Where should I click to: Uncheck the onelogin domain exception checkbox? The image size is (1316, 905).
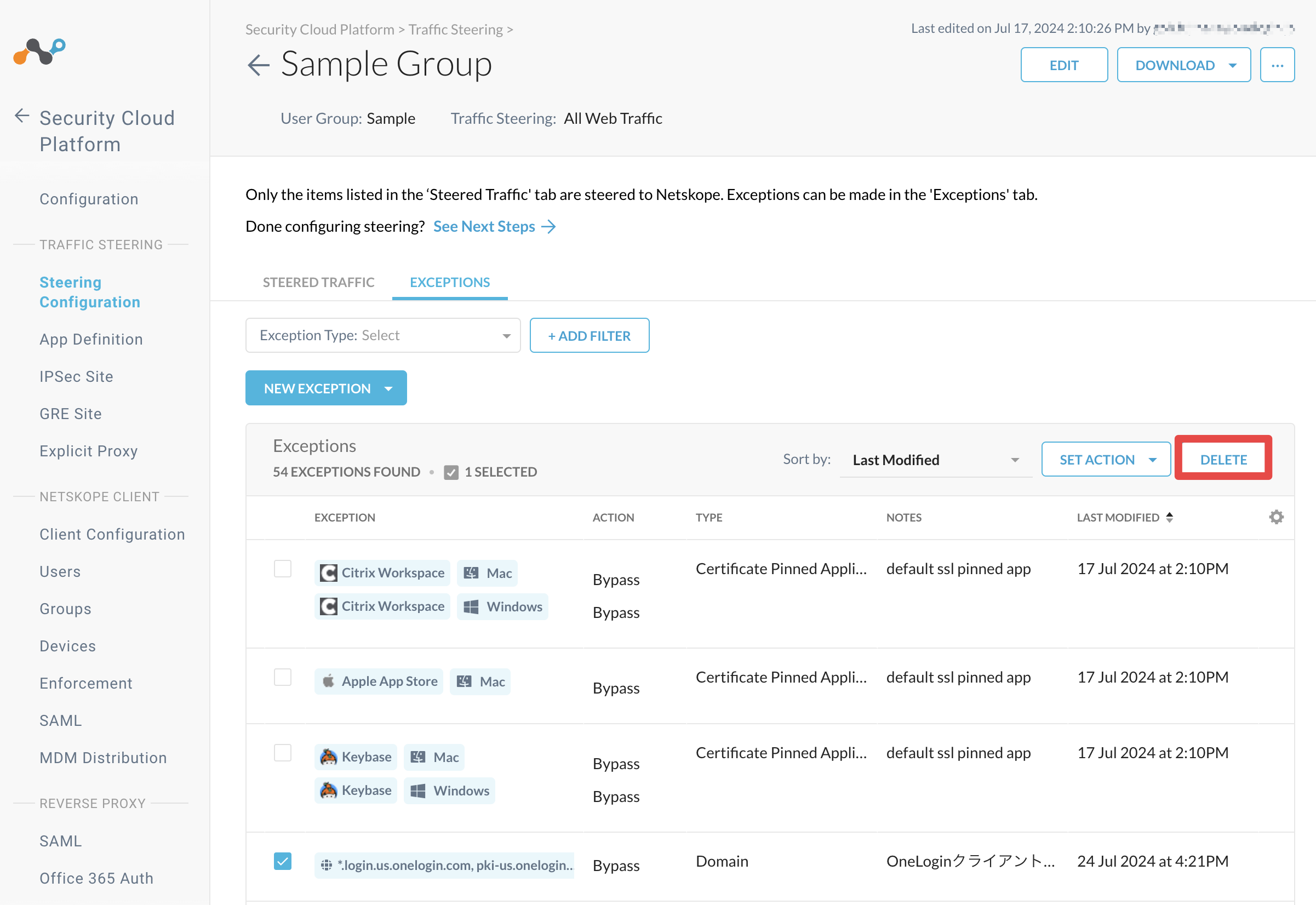[282, 861]
